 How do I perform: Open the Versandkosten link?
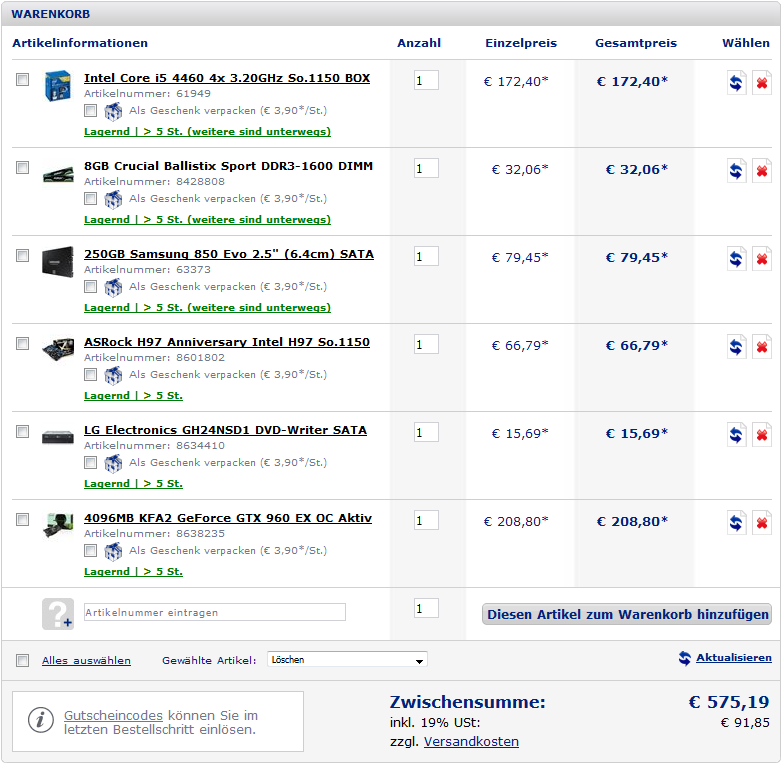[x=471, y=742]
